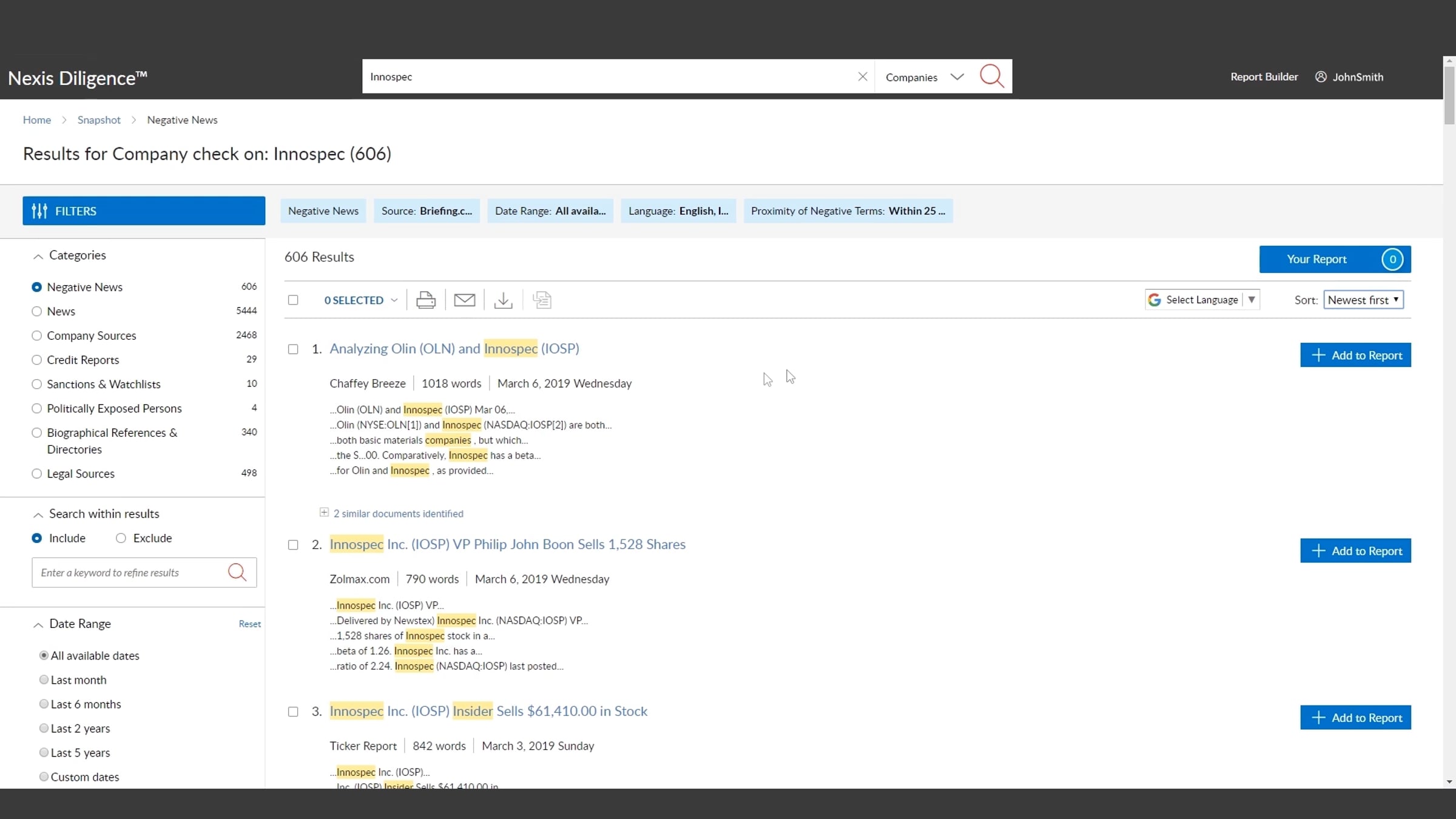Clear the Innospec search text with X

(x=862, y=76)
